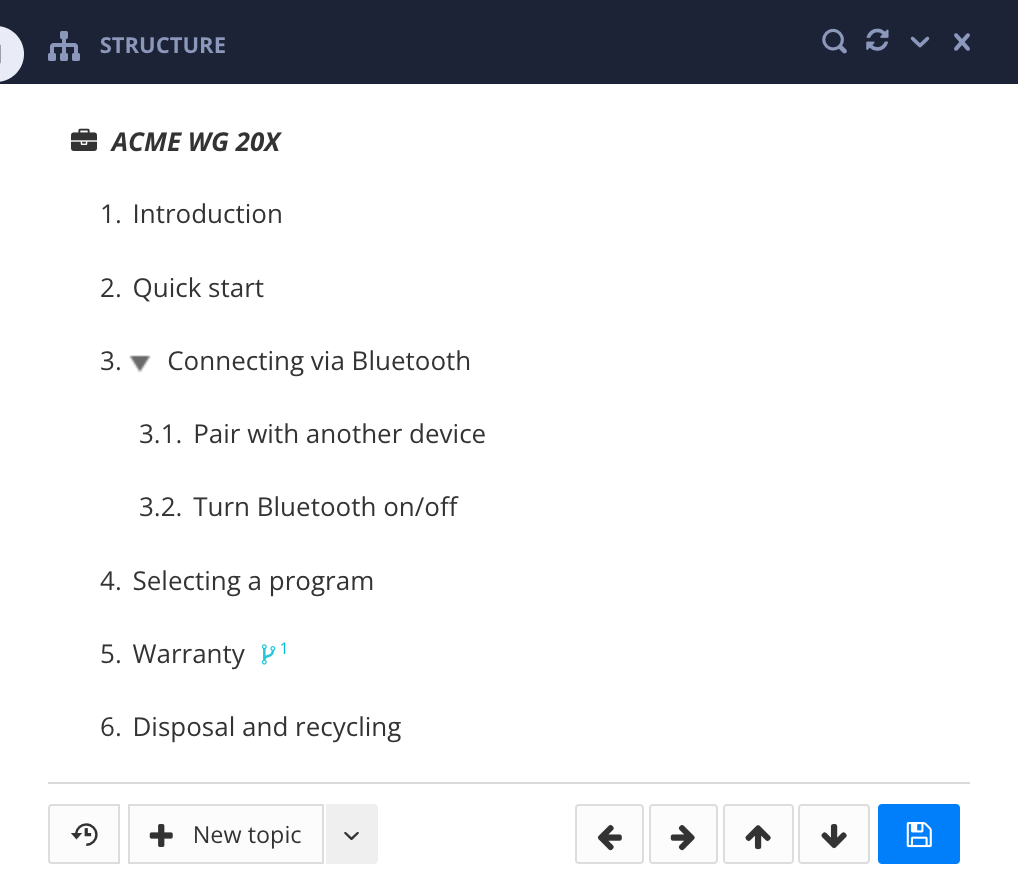Expand the panel options chevron in header
1018x894 pixels.
click(x=919, y=41)
